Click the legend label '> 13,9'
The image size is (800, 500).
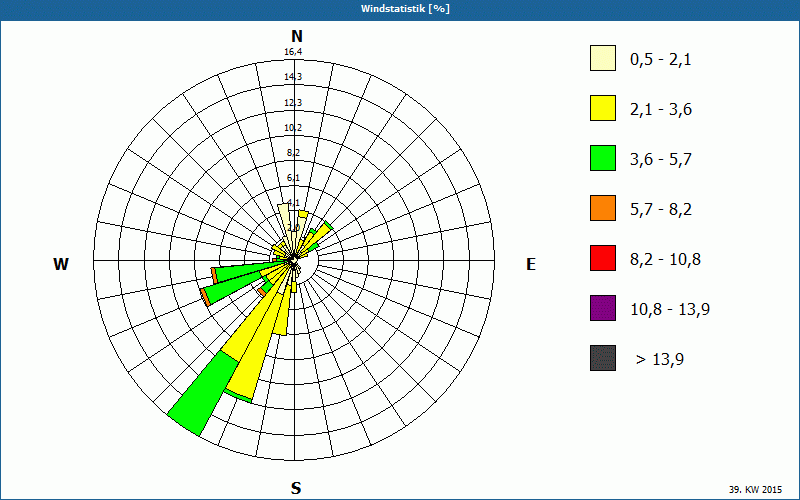(660, 360)
